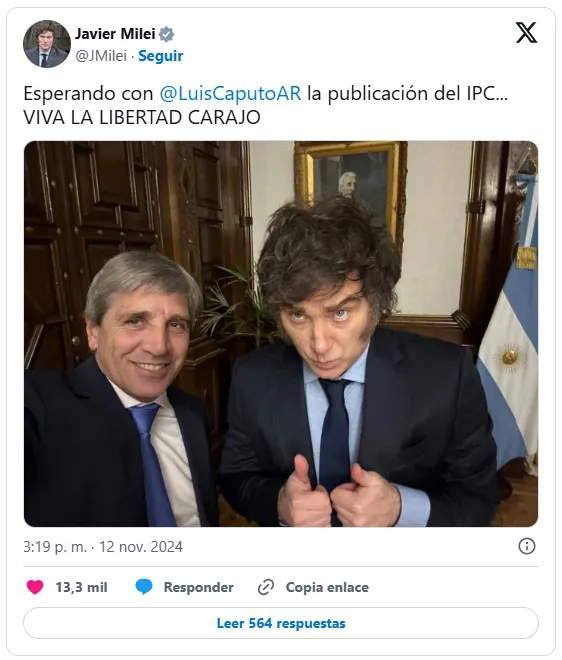Click Leer 564 respuestas button
This screenshot has width=562, height=660.
(x=281, y=623)
